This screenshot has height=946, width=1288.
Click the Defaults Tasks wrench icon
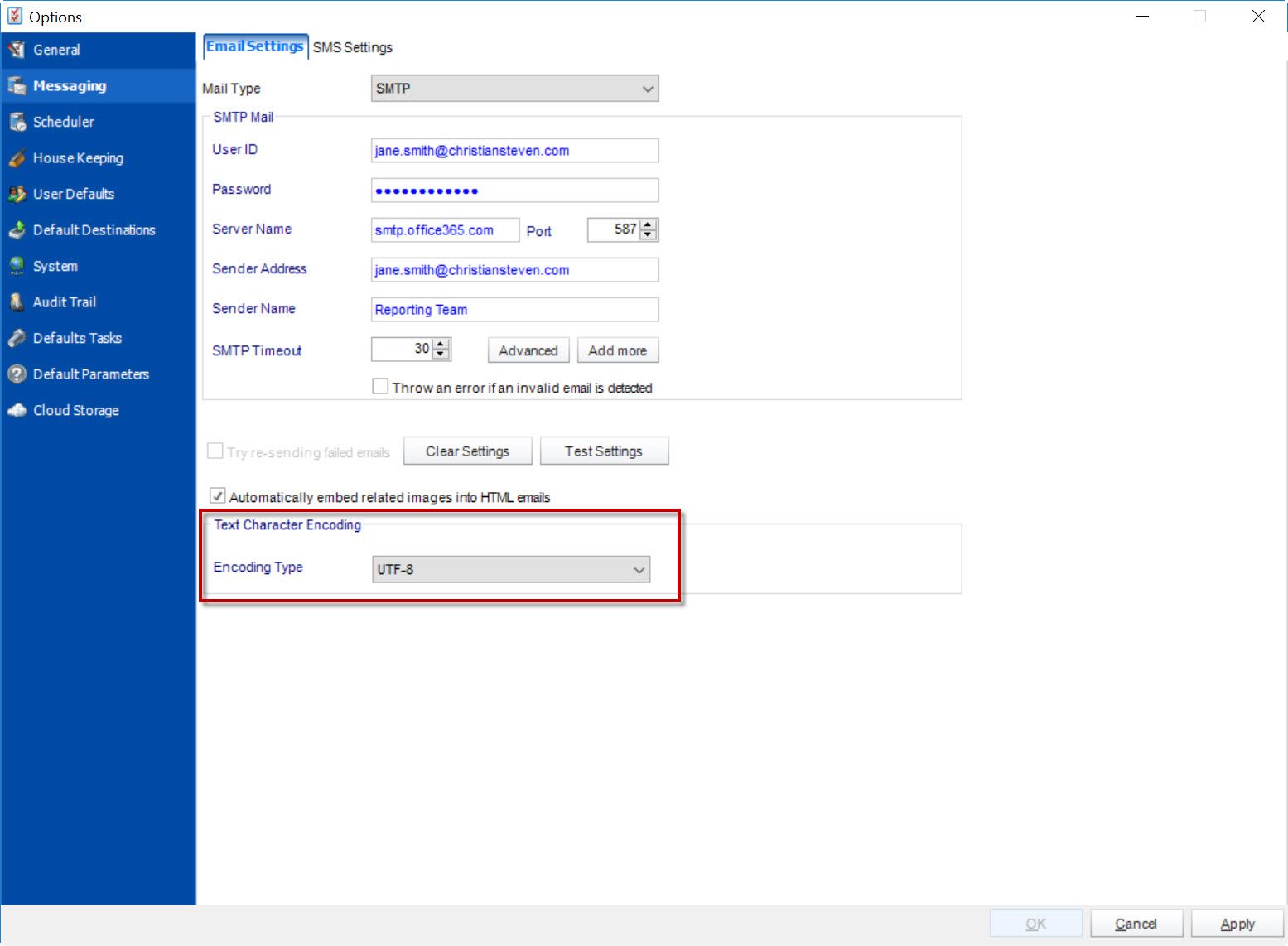point(17,338)
